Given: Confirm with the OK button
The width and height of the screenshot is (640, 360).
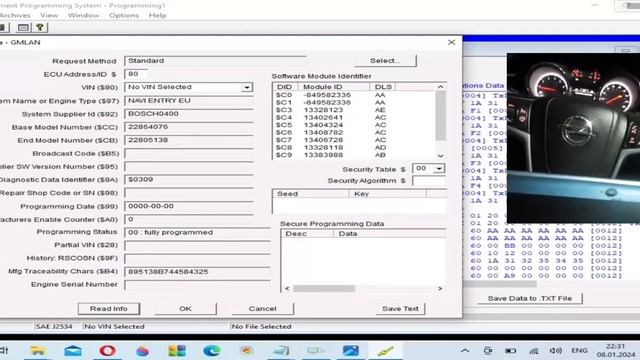Looking at the screenshot, I should coord(185,309).
